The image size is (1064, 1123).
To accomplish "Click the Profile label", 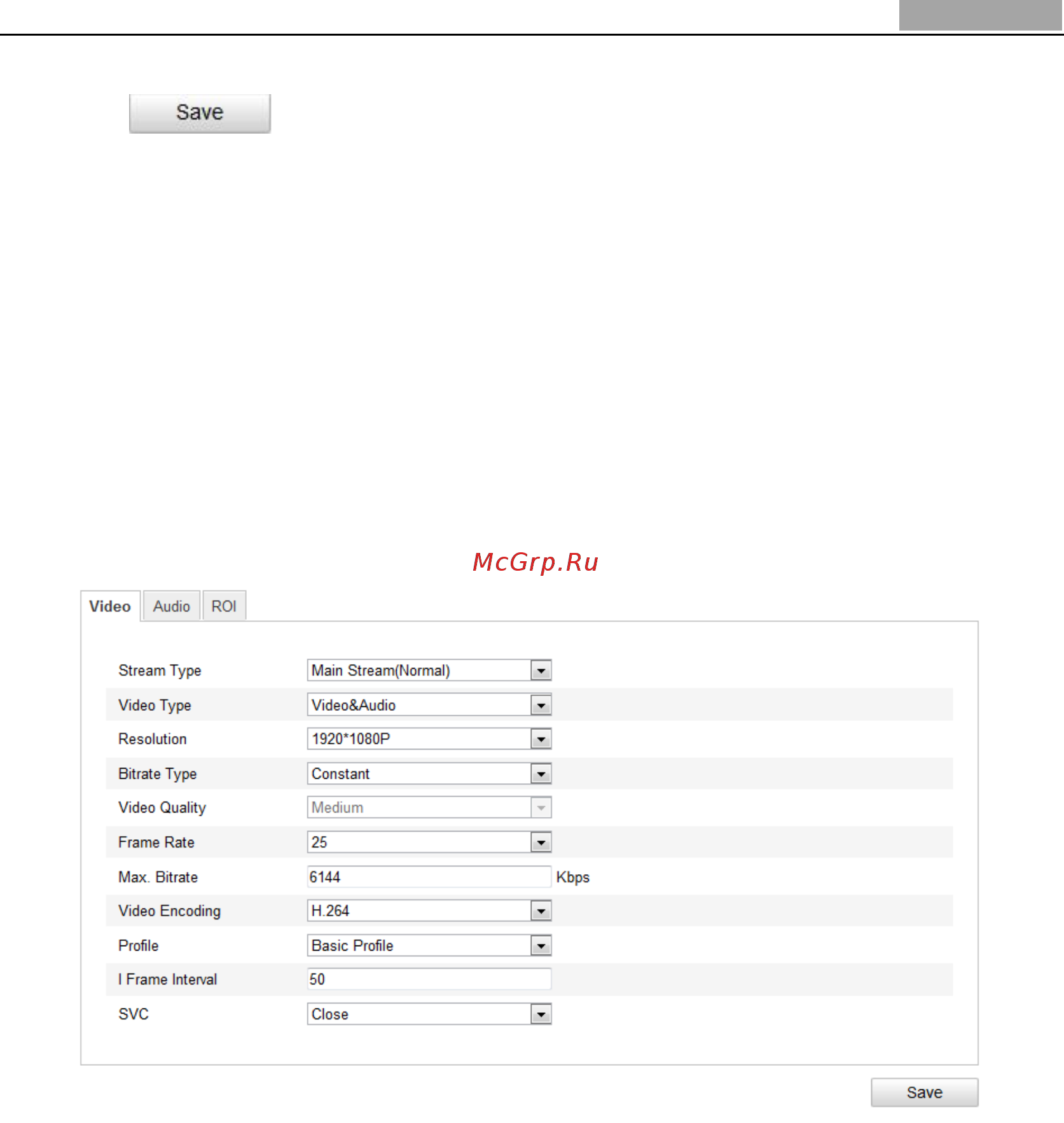I will click(139, 945).
